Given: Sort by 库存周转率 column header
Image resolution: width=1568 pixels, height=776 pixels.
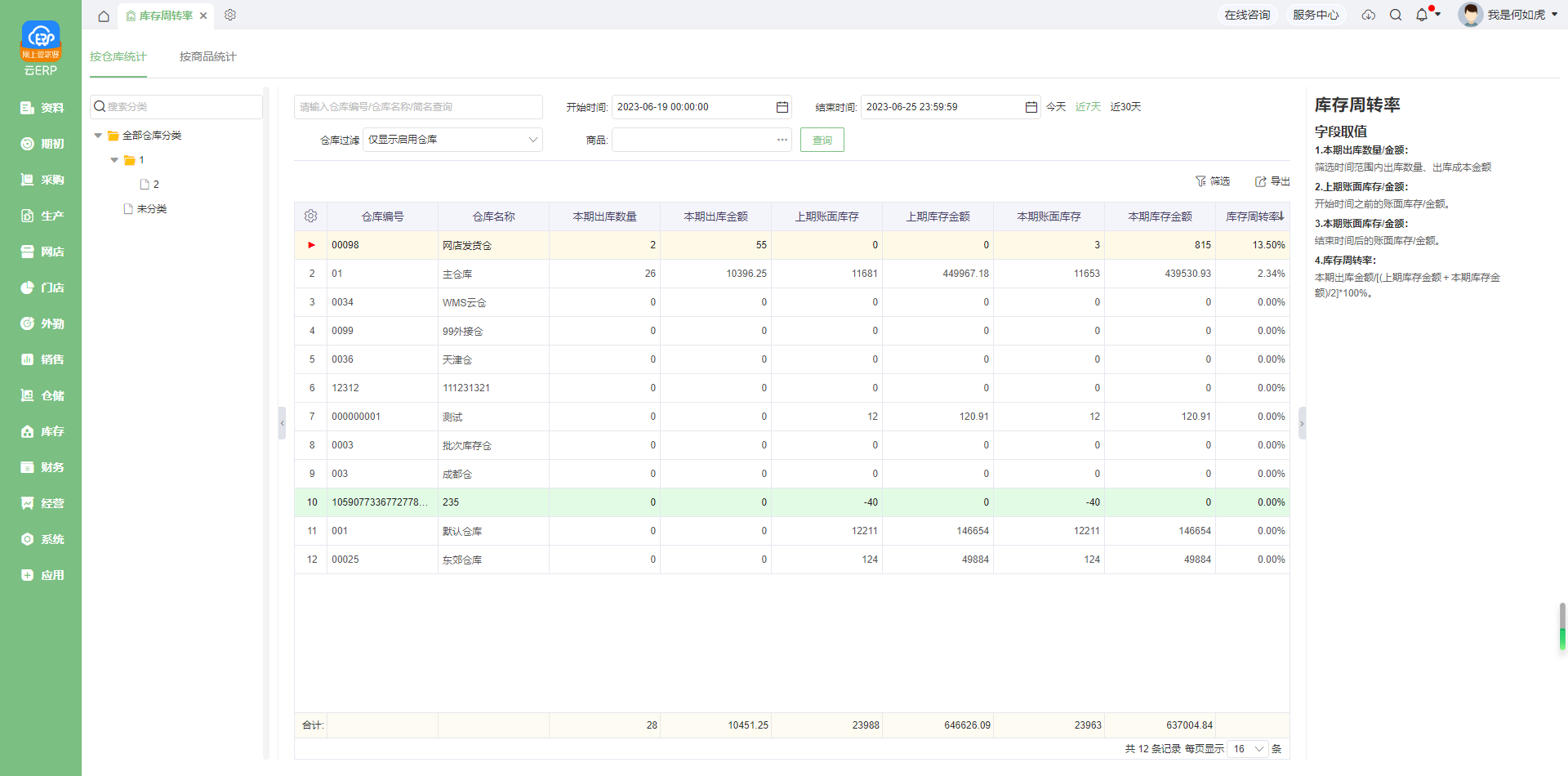Looking at the screenshot, I should tap(1253, 216).
